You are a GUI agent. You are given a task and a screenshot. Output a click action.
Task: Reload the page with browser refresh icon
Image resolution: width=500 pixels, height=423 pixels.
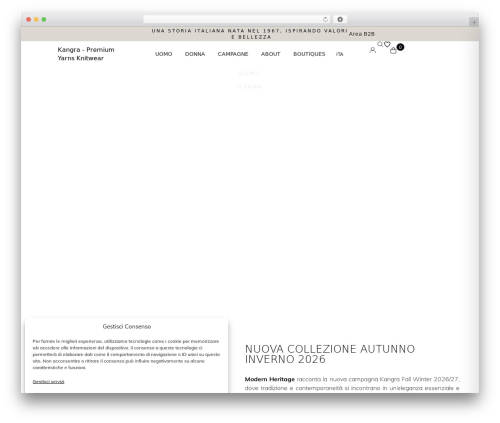(x=325, y=20)
